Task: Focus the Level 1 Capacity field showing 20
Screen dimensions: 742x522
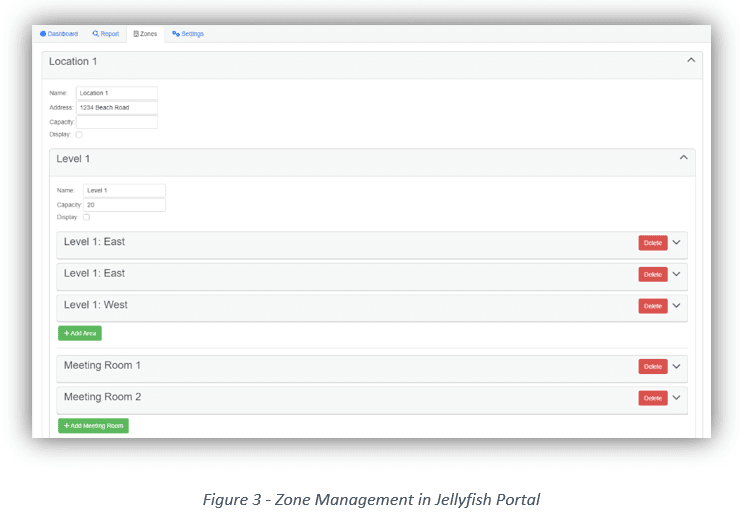Action: point(124,205)
